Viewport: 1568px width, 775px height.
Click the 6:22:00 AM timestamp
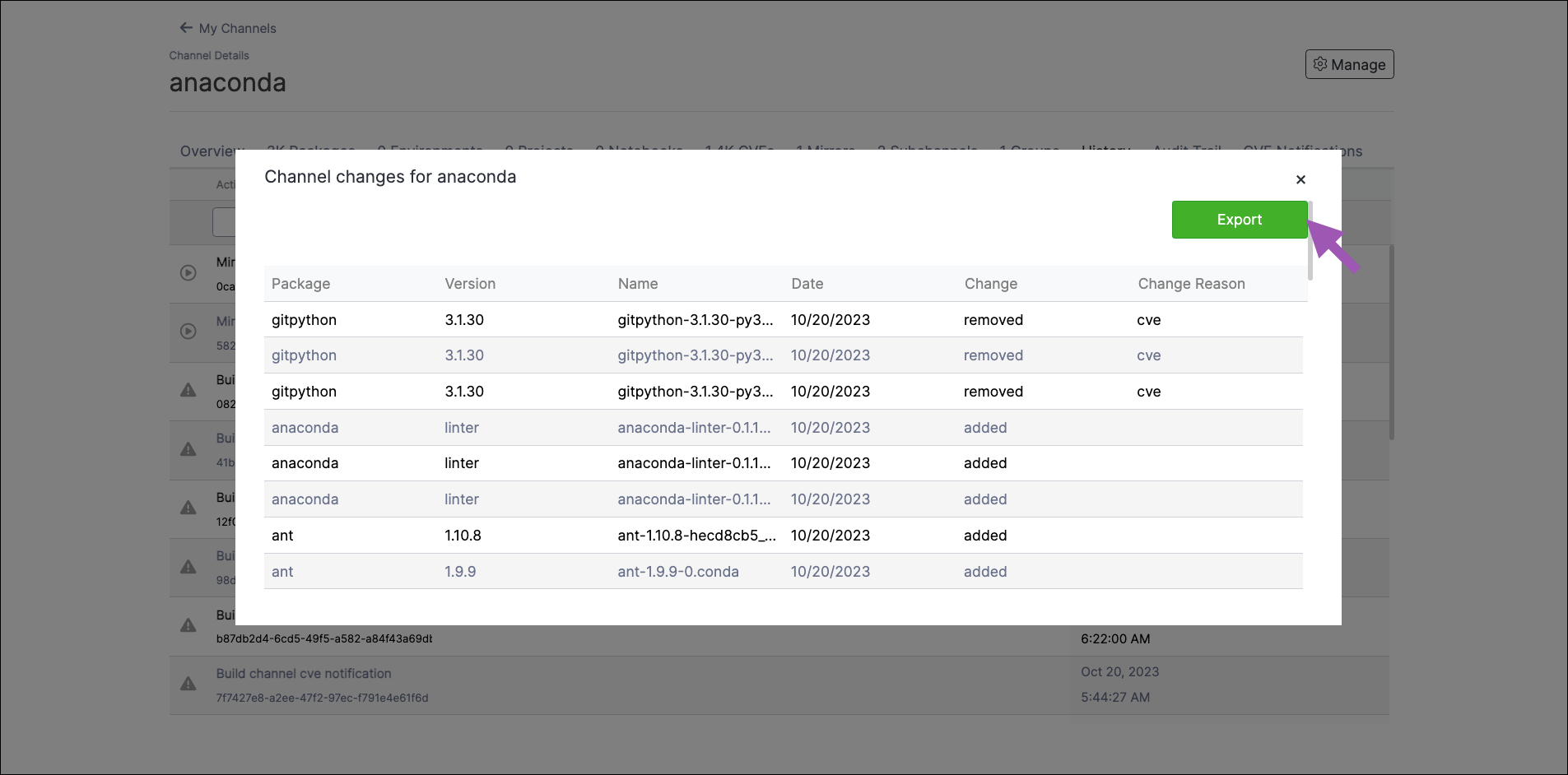(x=1115, y=638)
